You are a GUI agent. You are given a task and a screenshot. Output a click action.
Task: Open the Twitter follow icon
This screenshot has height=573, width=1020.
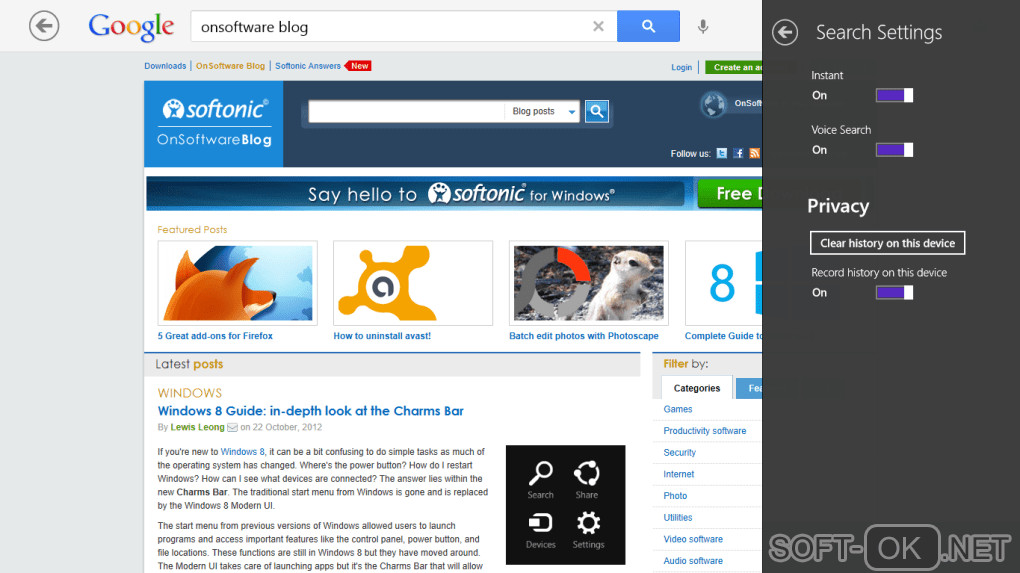pyautogui.click(x=721, y=153)
